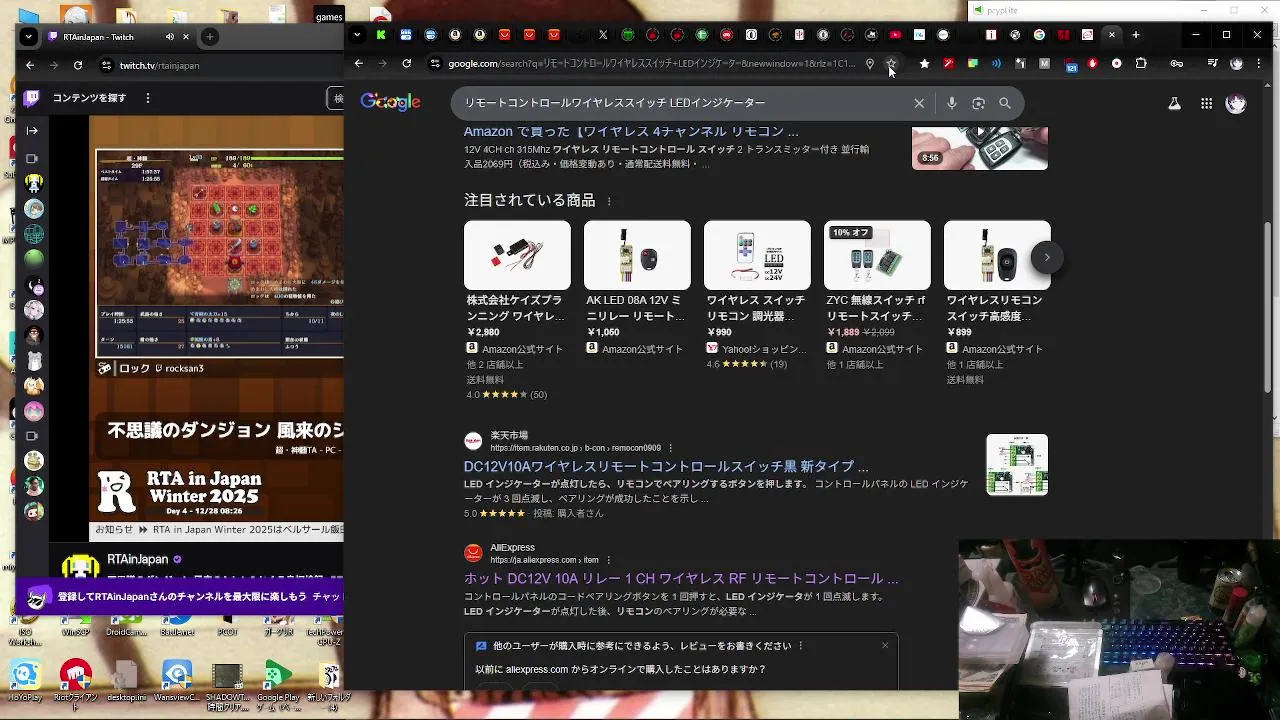Open more options for the 楽天市場 result
The image size is (1280, 720).
[x=671, y=448]
